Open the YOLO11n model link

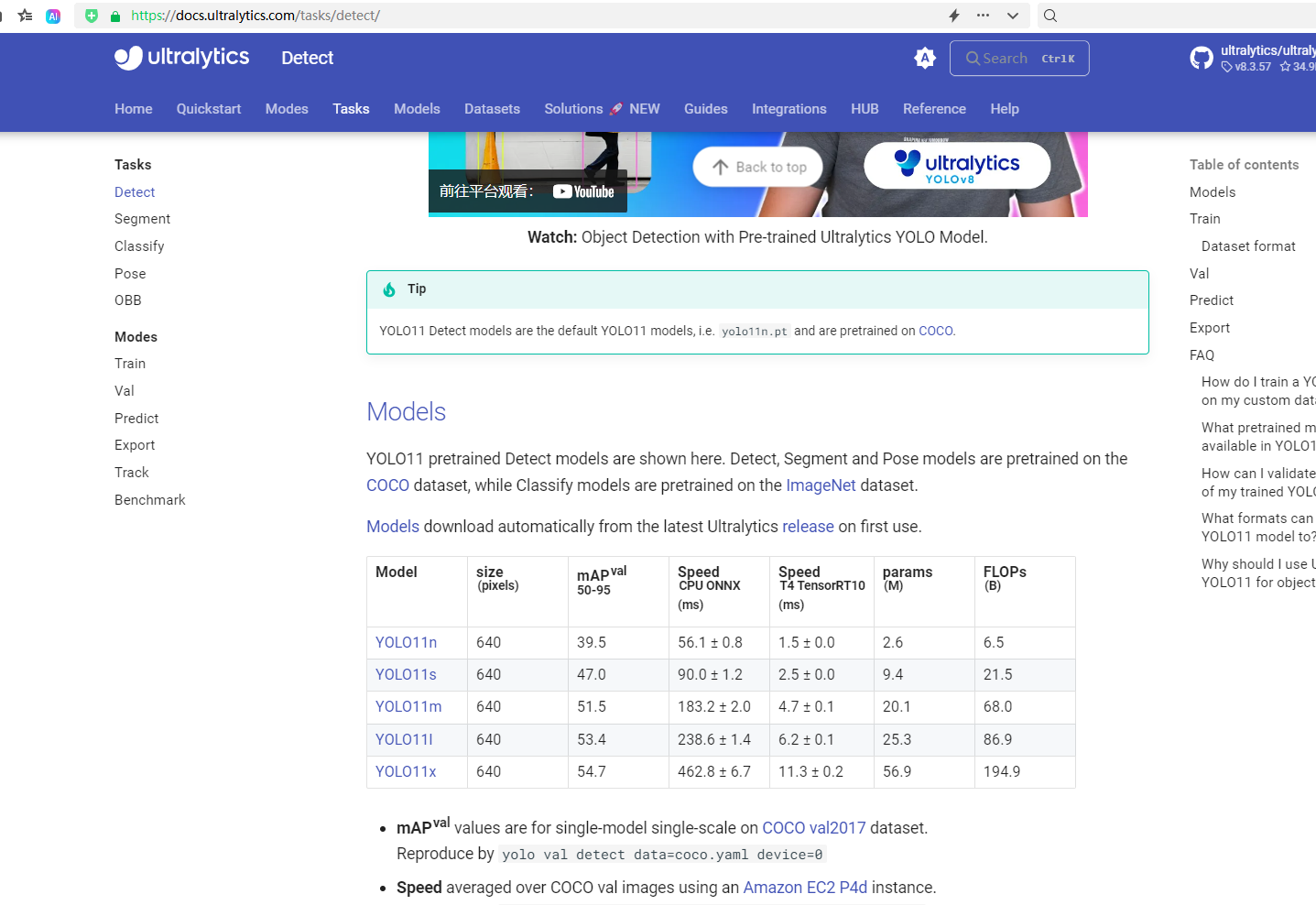click(406, 643)
